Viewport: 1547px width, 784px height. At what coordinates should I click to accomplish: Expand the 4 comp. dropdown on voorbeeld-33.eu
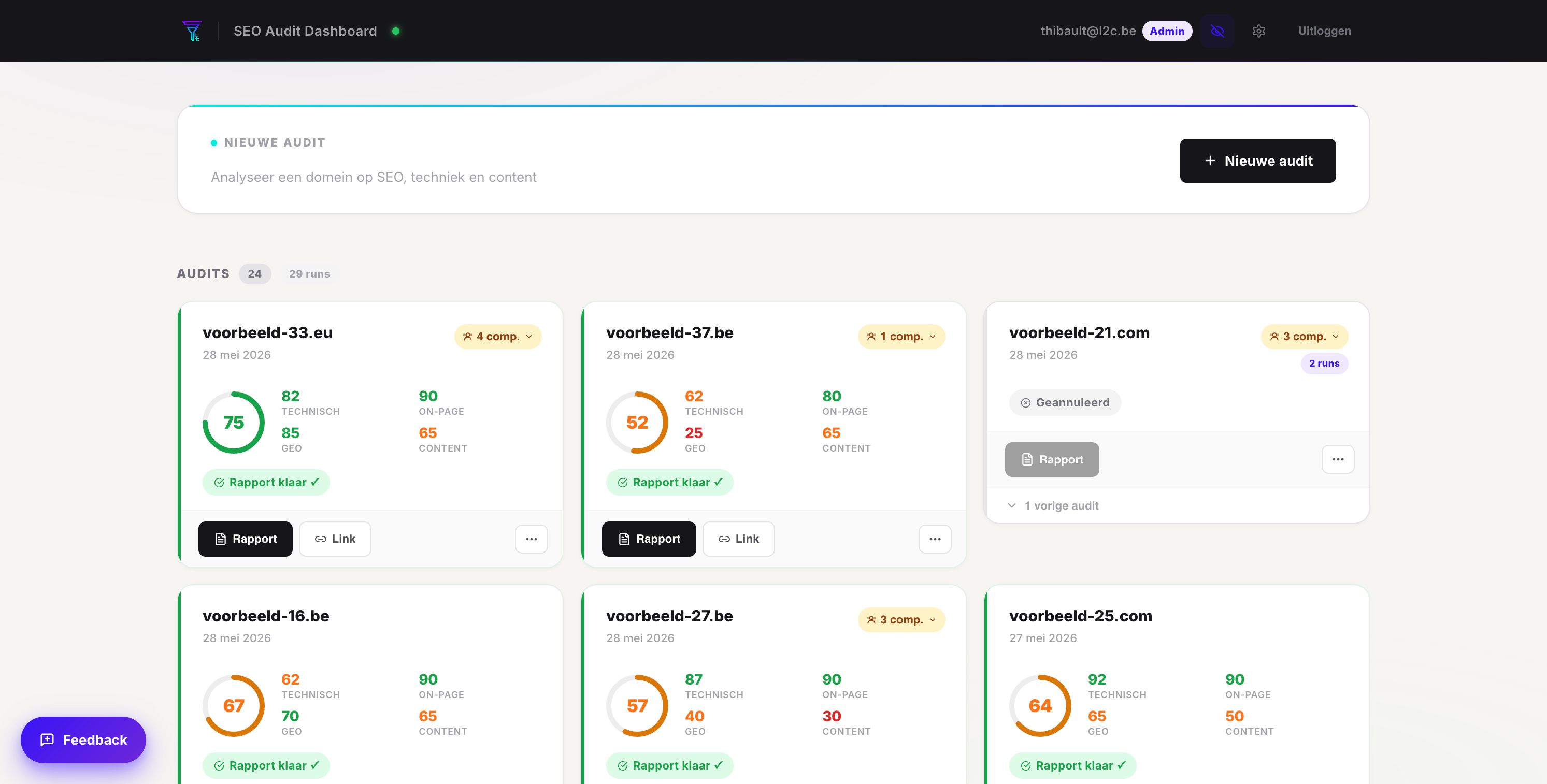point(498,336)
